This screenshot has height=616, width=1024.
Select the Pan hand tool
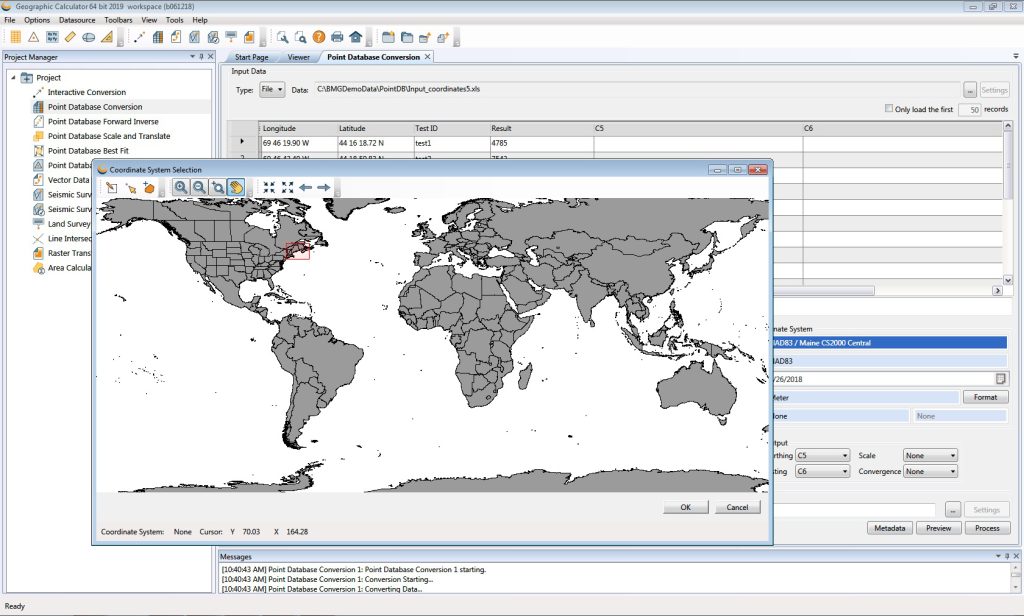tap(236, 187)
